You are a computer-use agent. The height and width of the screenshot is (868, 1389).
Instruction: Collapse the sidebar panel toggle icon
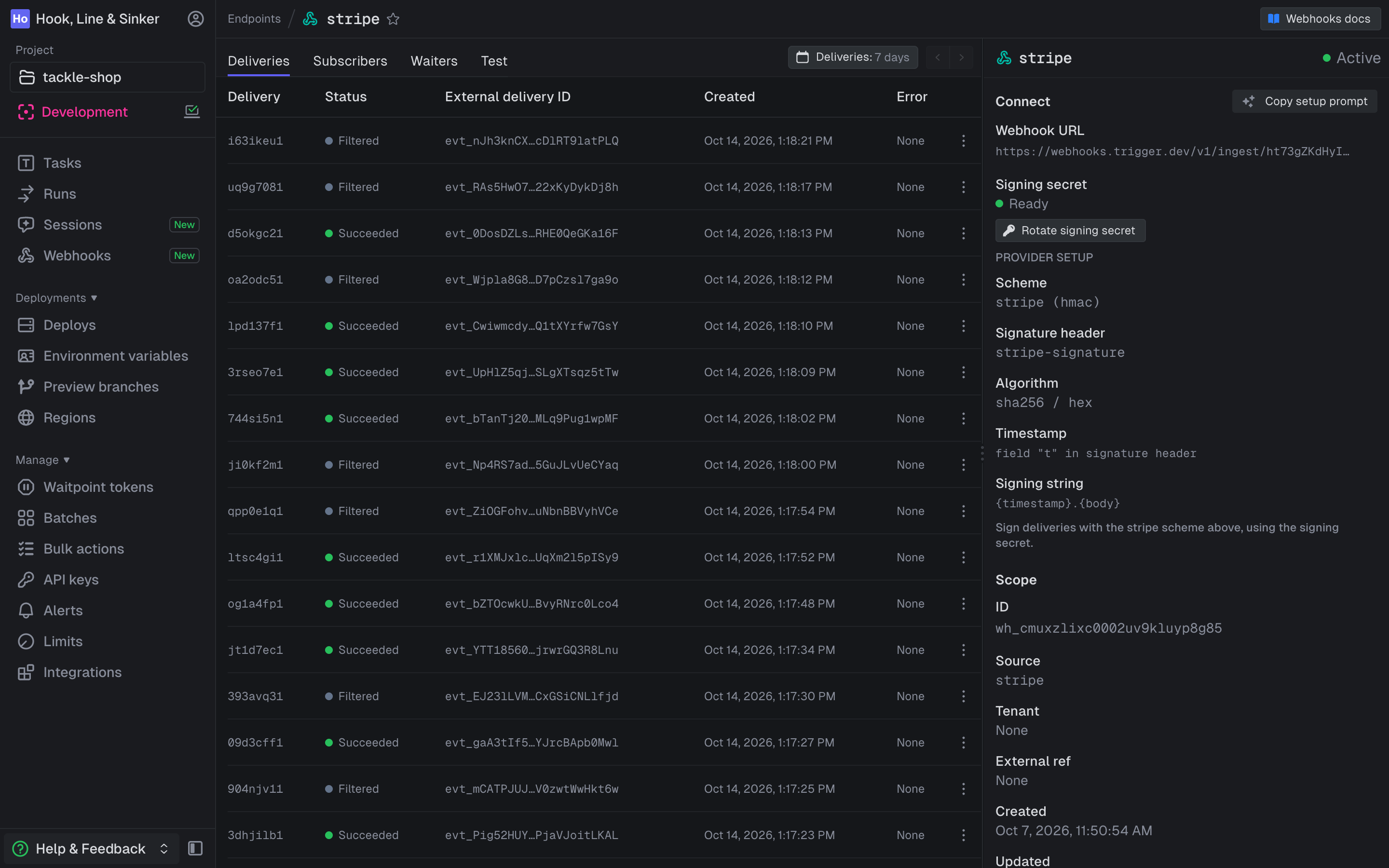[x=195, y=848]
